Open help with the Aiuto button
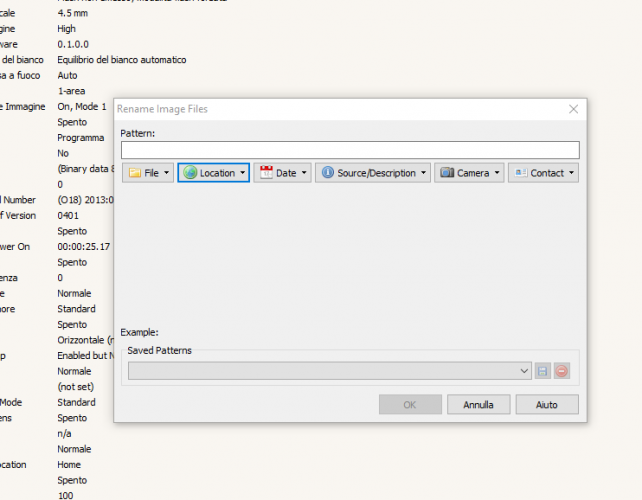The image size is (642, 500). click(x=547, y=405)
